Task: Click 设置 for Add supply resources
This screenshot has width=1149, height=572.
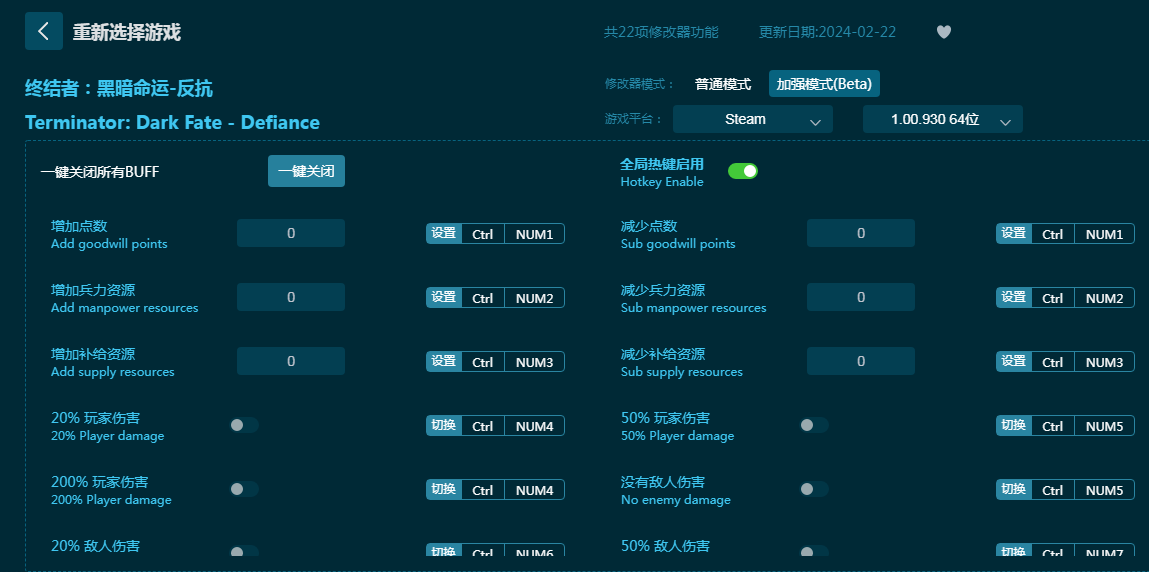Action: tap(444, 362)
